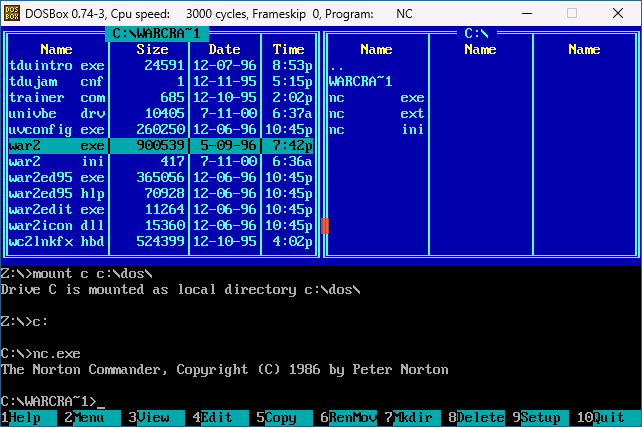Viewport: 642px width, 427px height.
Task: Click the time 7:42p of war2 exe
Action: [x=293, y=146]
